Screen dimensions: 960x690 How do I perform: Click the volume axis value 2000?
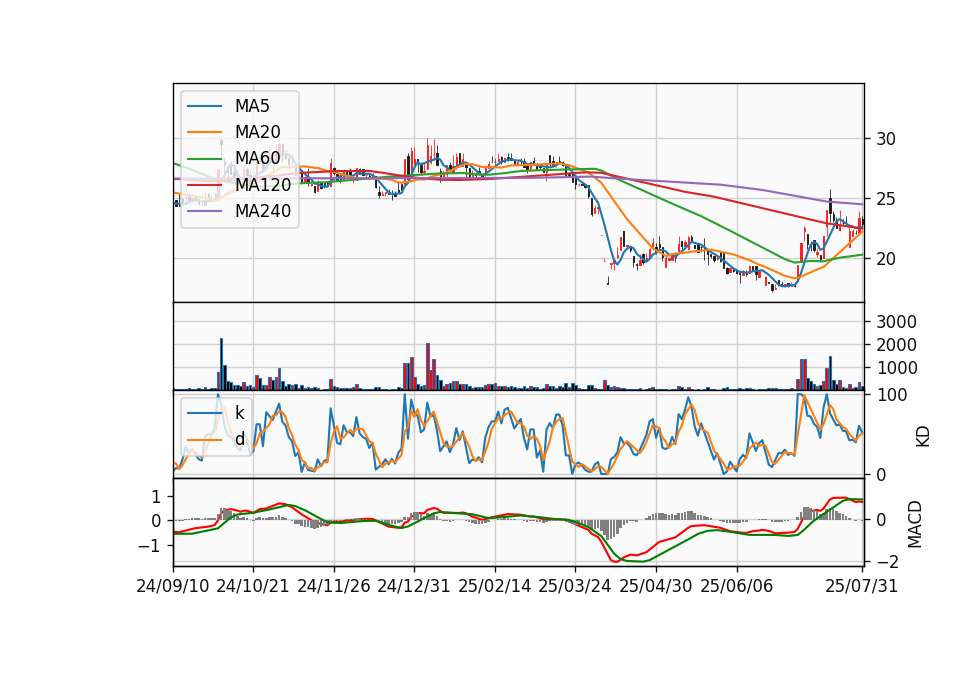896,345
